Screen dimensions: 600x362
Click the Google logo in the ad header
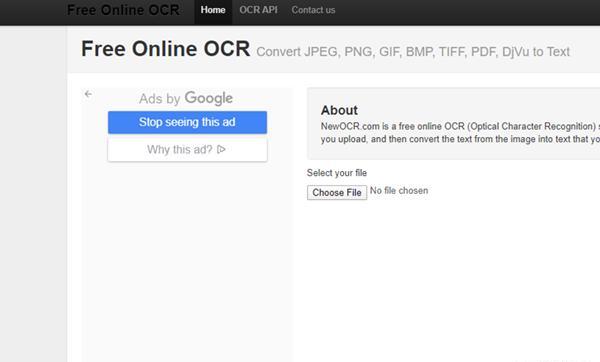pos(209,98)
